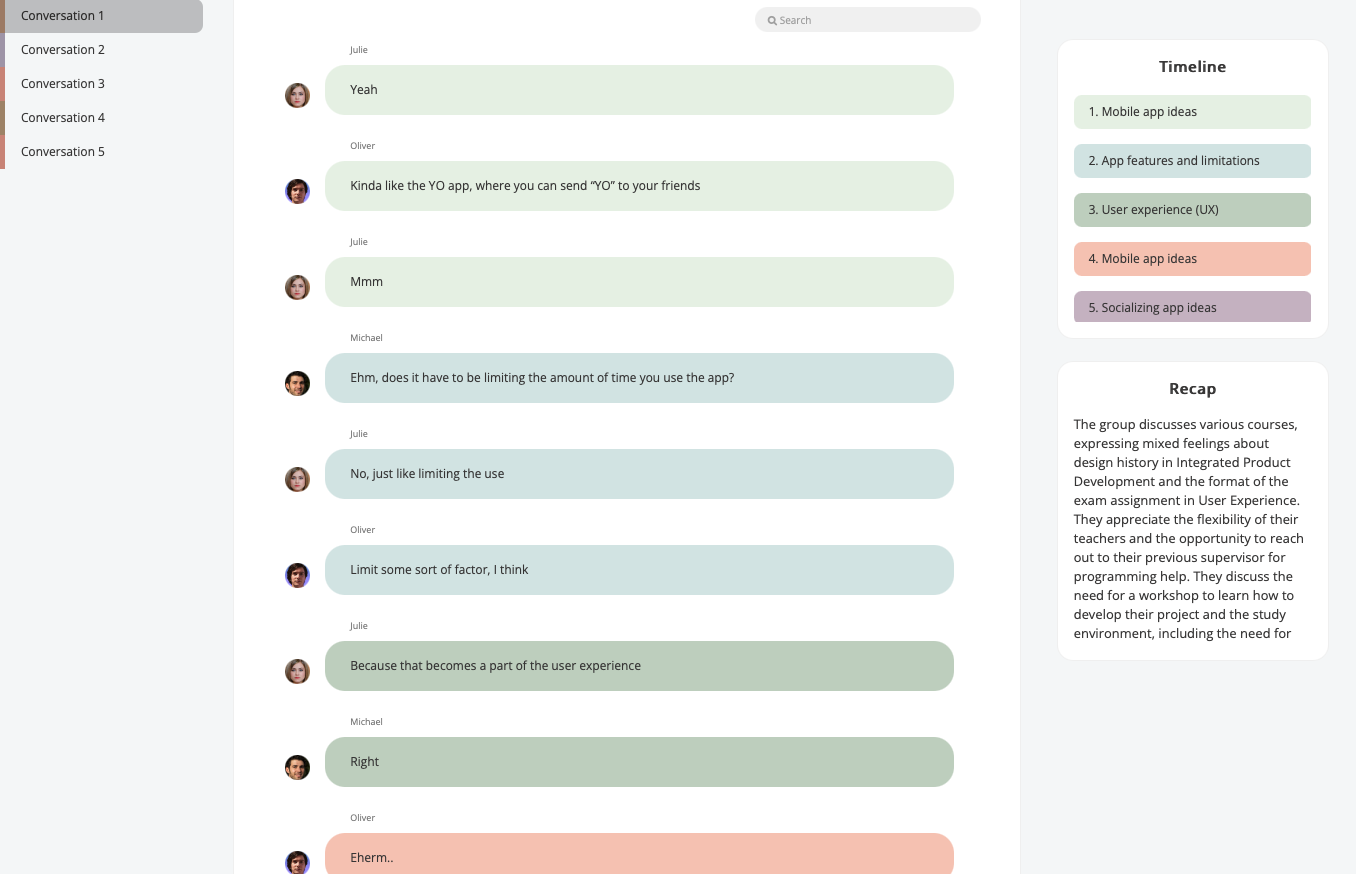Click Julie's avatar beside "Mmm" message

point(297,288)
